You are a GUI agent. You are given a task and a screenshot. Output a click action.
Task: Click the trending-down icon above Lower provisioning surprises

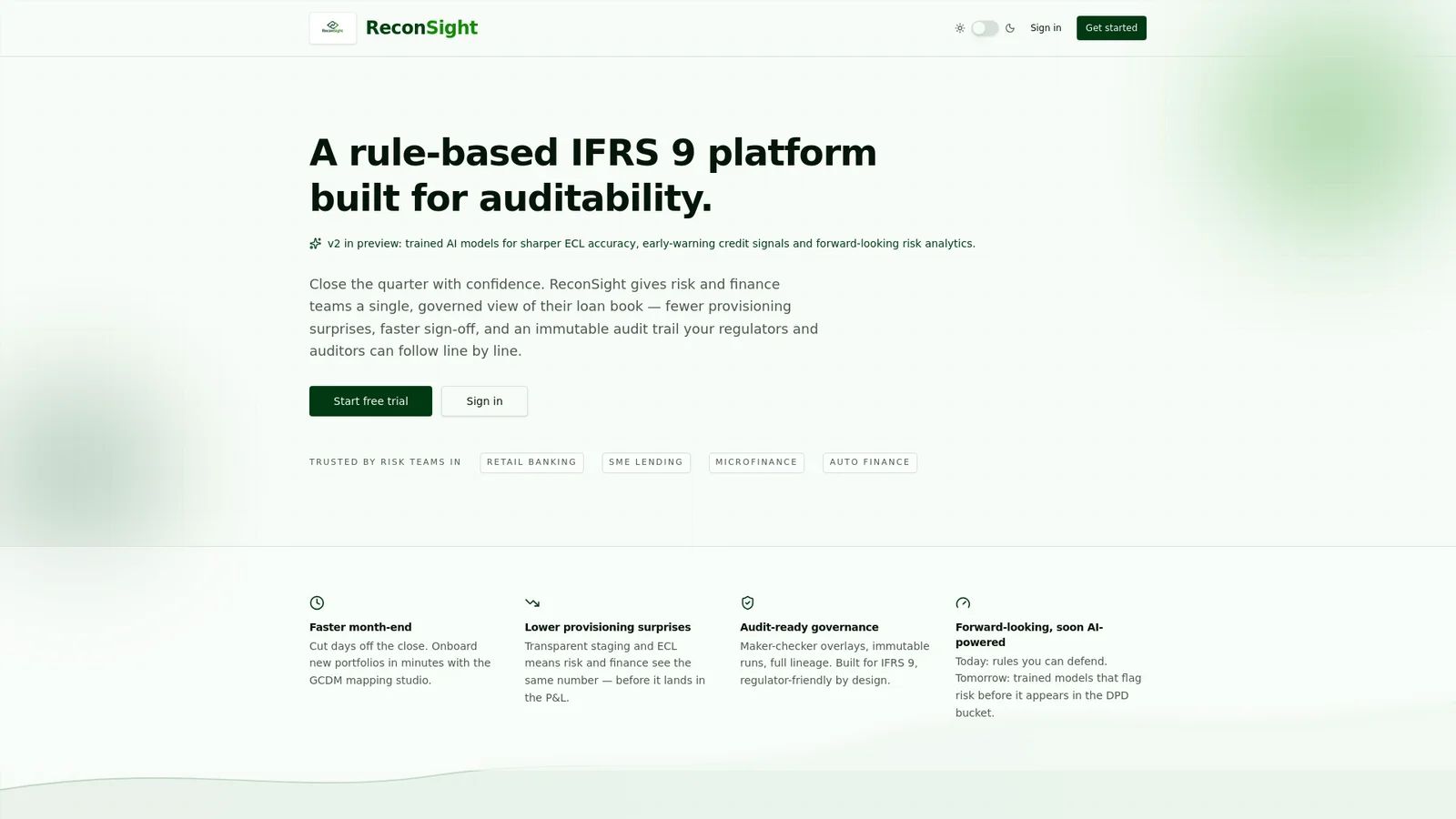(x=532, y=602)
